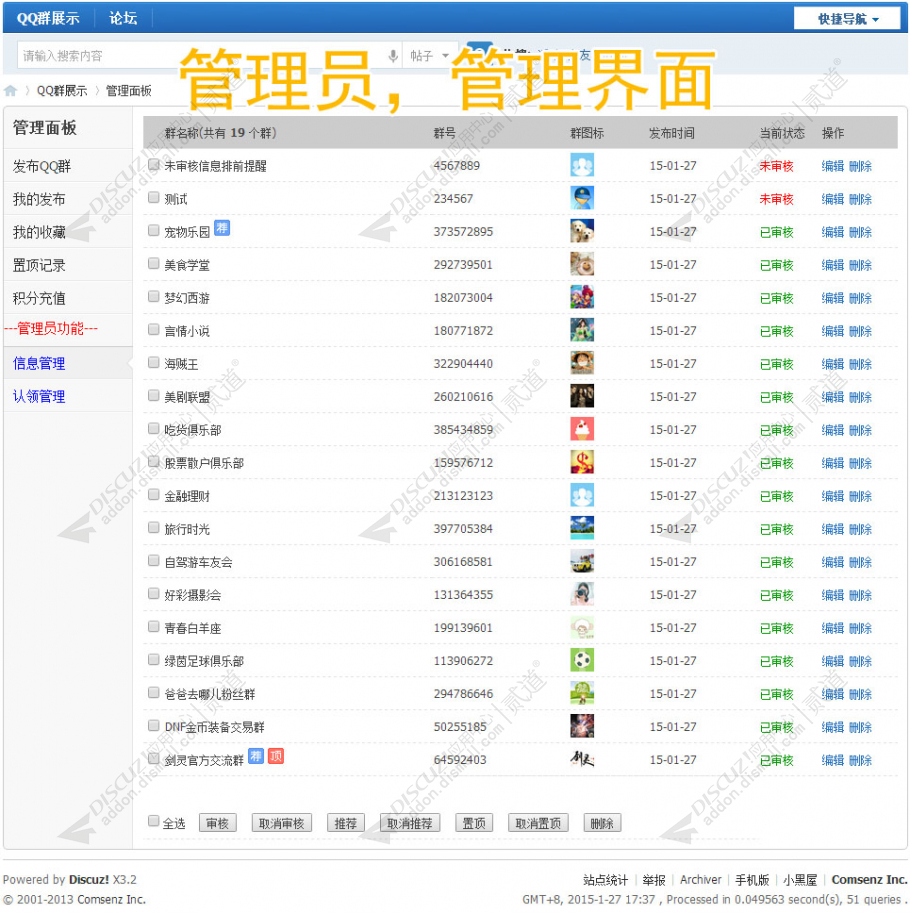
Task: Open the 小黑屋 footer link
Action: (800, 880)
